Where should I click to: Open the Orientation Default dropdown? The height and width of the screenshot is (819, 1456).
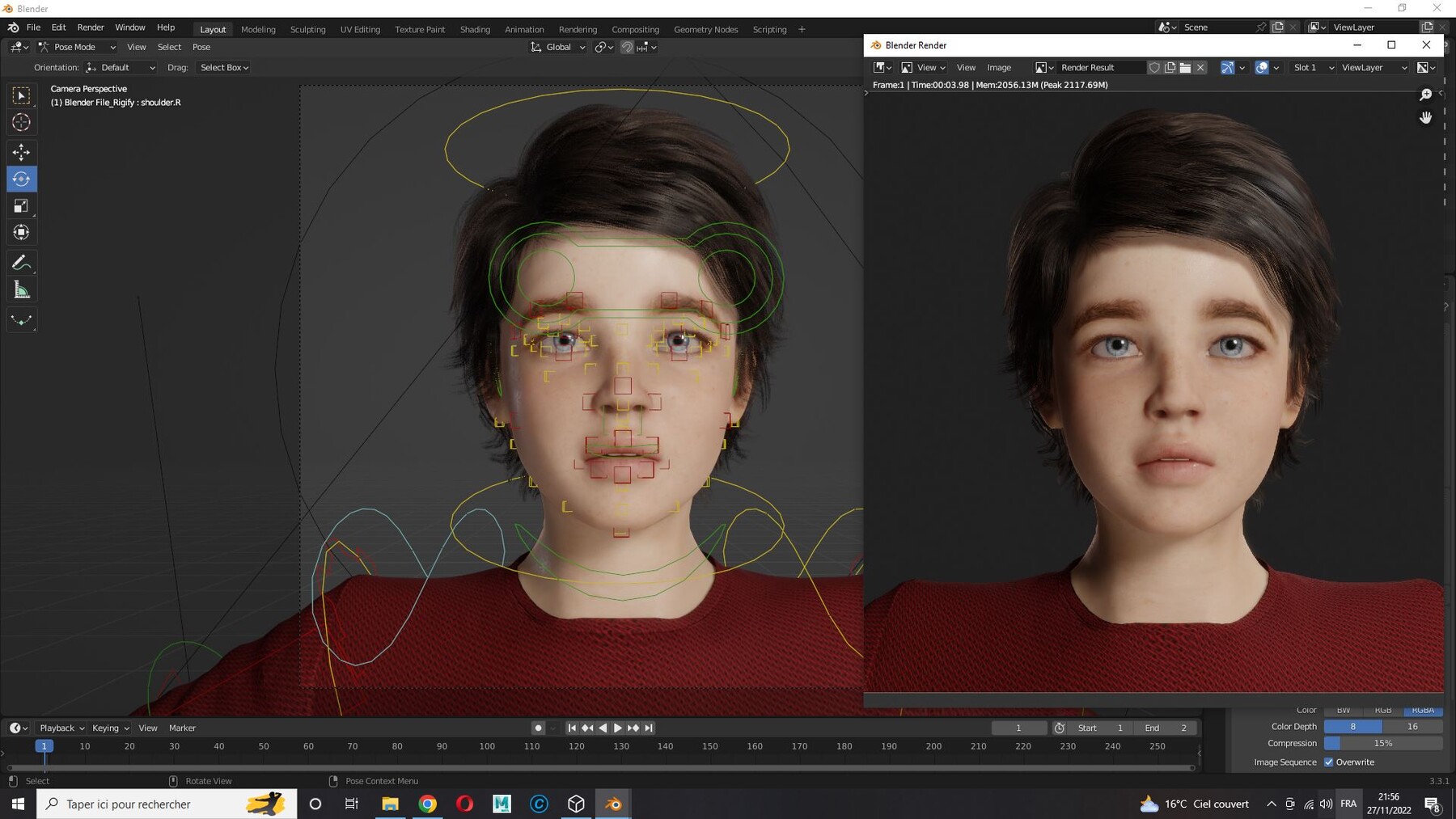[121, 67]
